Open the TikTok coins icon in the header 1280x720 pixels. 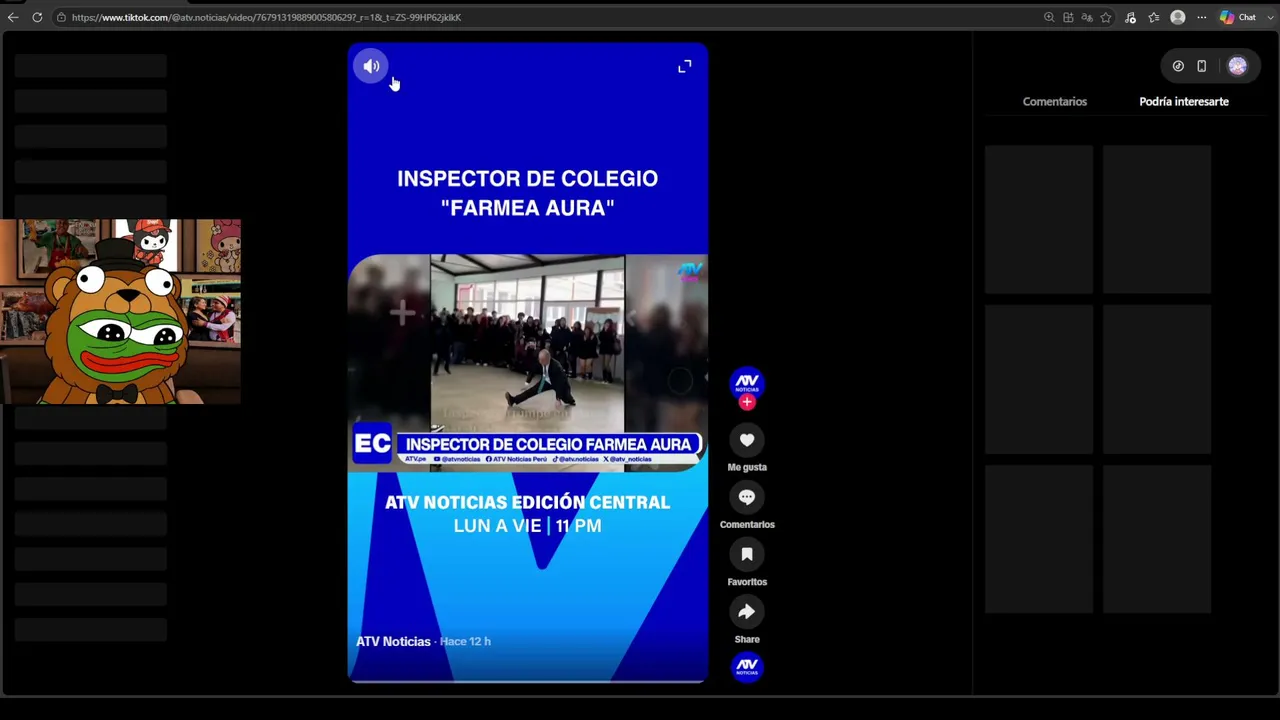(1178, 66)
